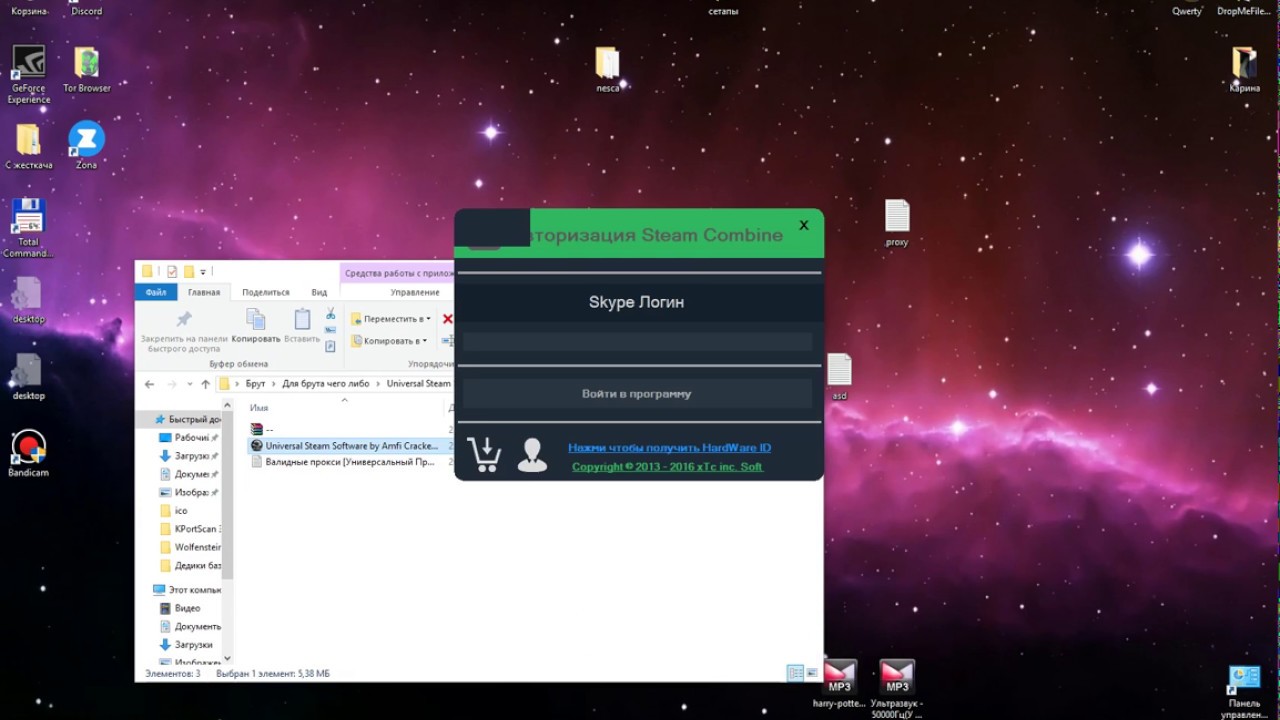Switch Explorer to details view mode
1280x720 pixels.
795,673
